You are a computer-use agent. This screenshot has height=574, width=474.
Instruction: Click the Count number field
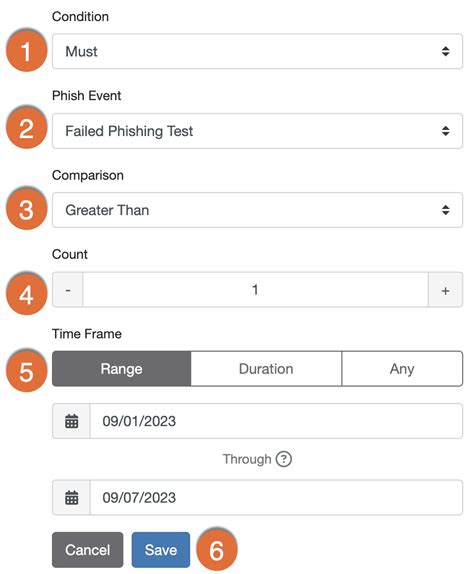pos(255,290)
